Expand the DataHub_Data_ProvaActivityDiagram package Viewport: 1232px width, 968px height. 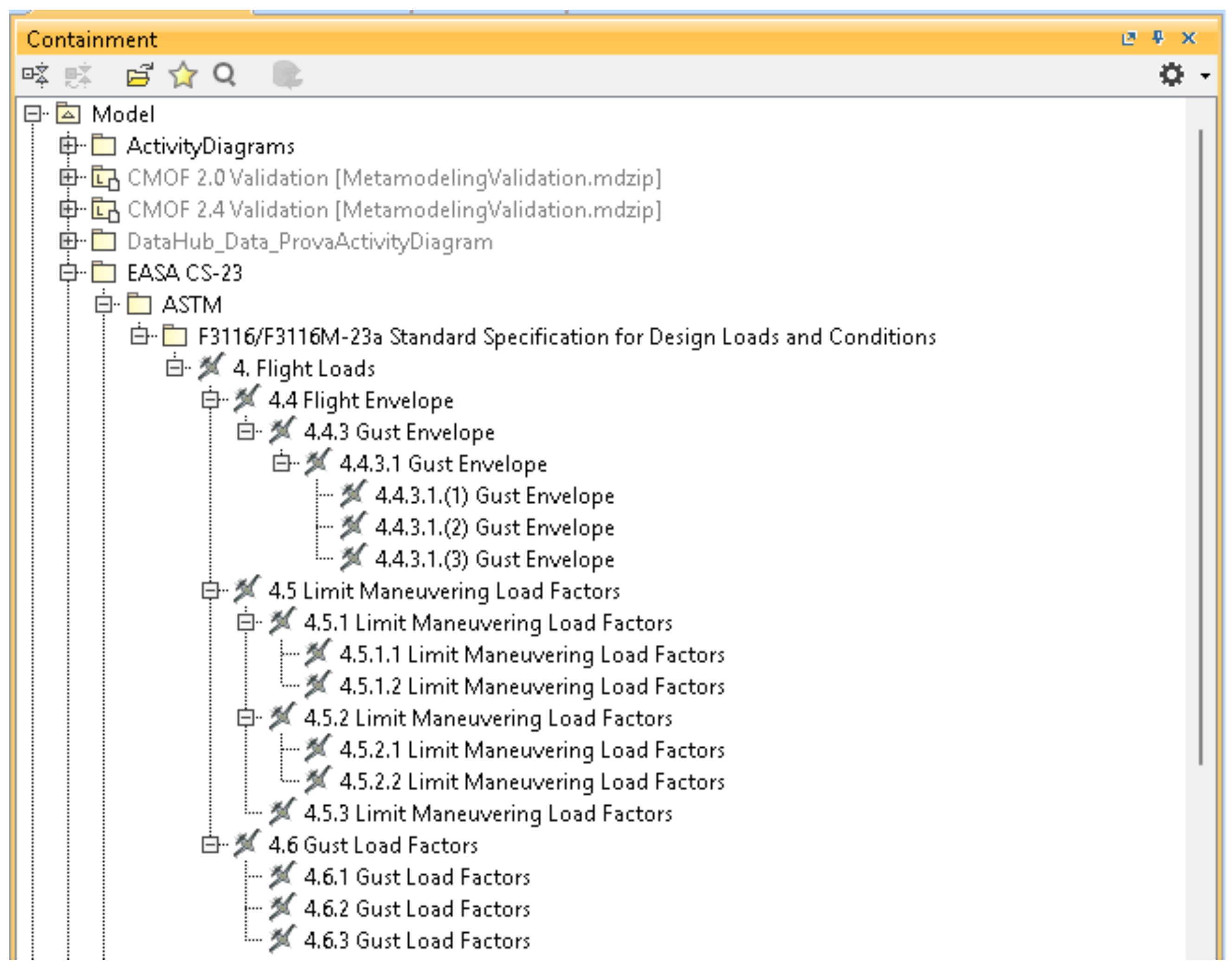point(68,241)
